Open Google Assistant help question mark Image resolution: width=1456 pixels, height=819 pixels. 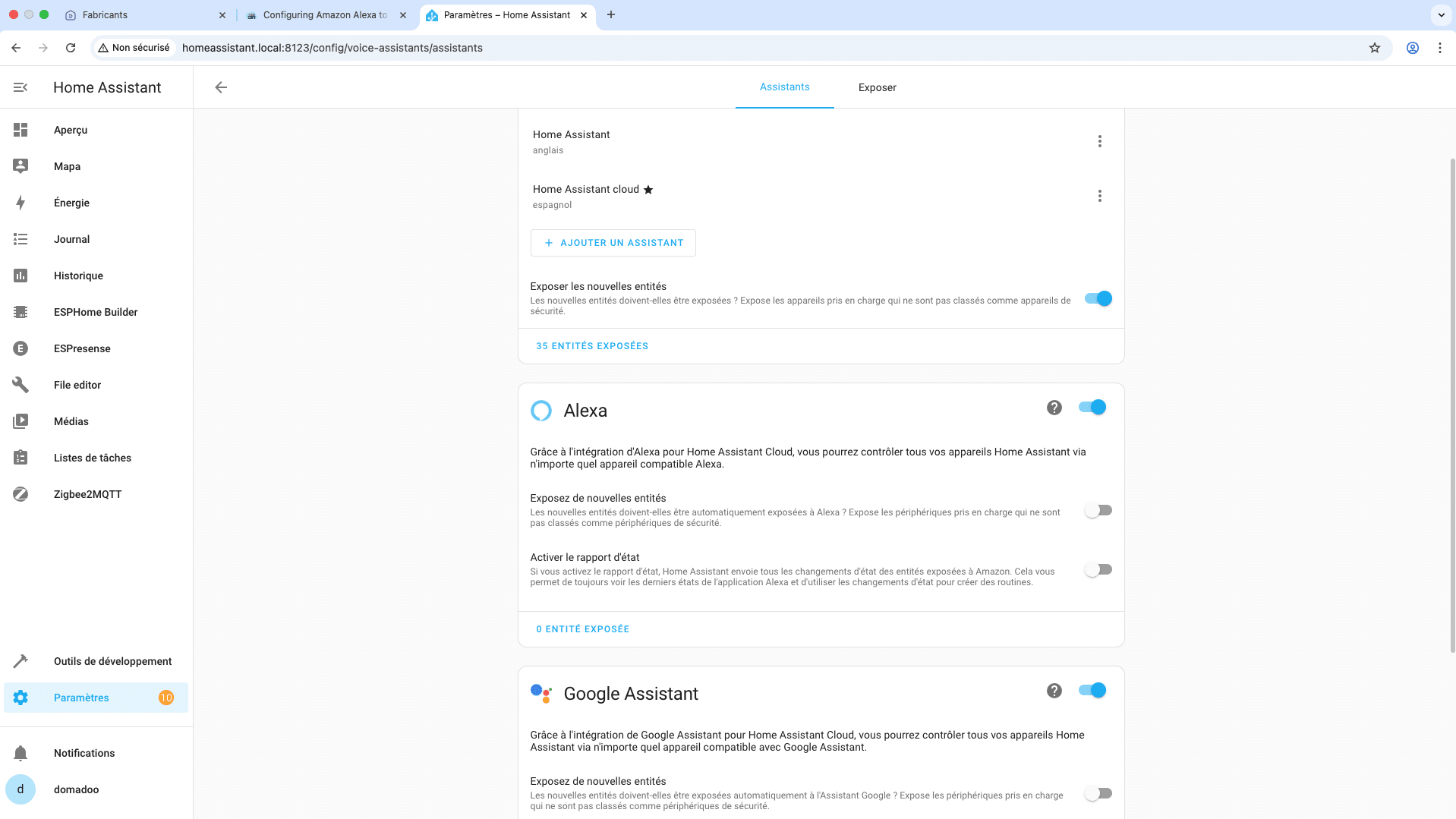1054,691
